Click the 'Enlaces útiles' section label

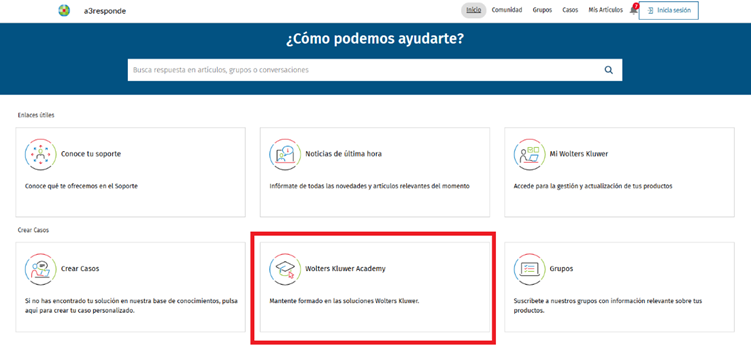[x=36, y=115]
